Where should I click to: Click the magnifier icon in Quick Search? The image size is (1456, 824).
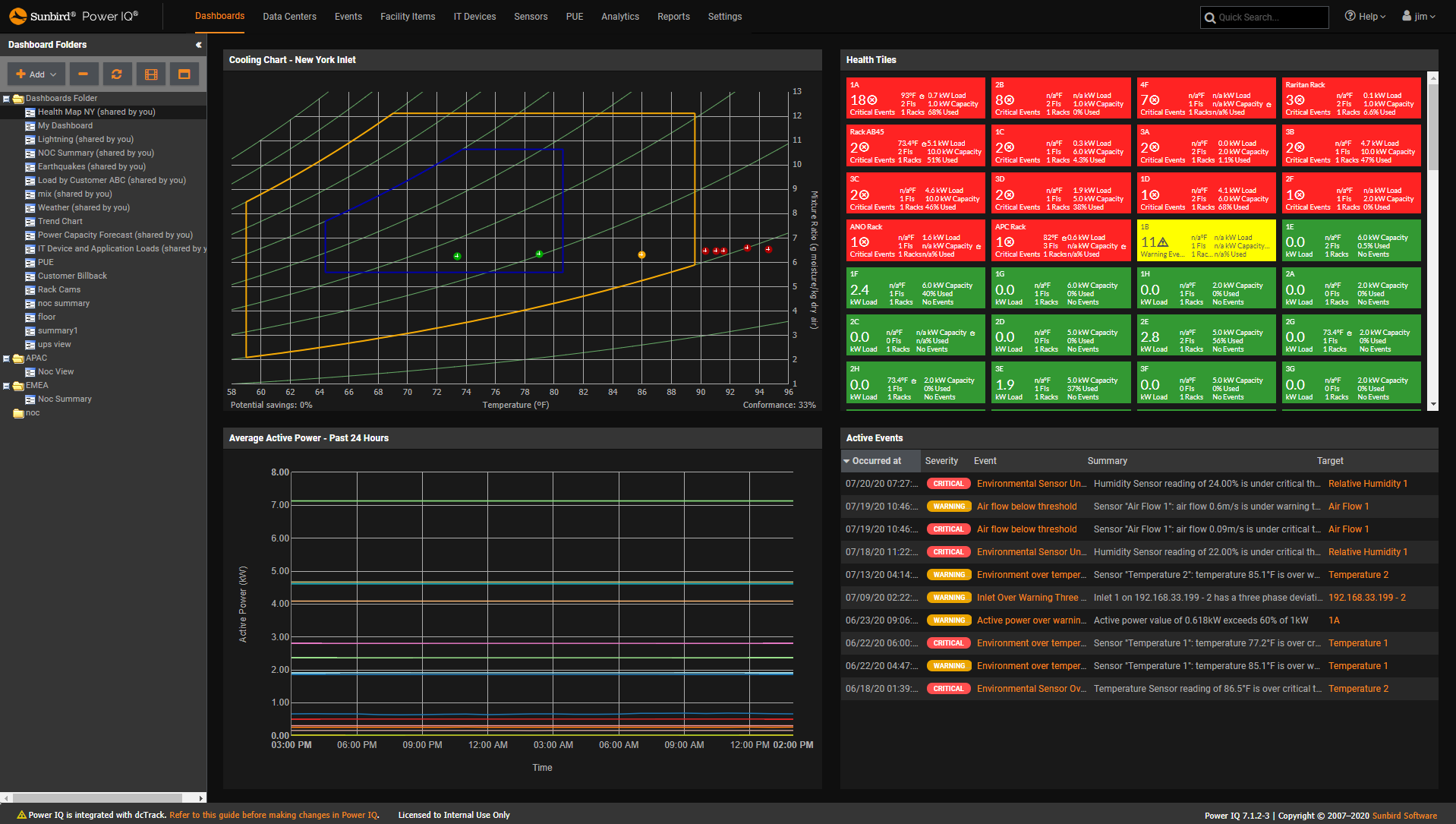pos(1211,17)
